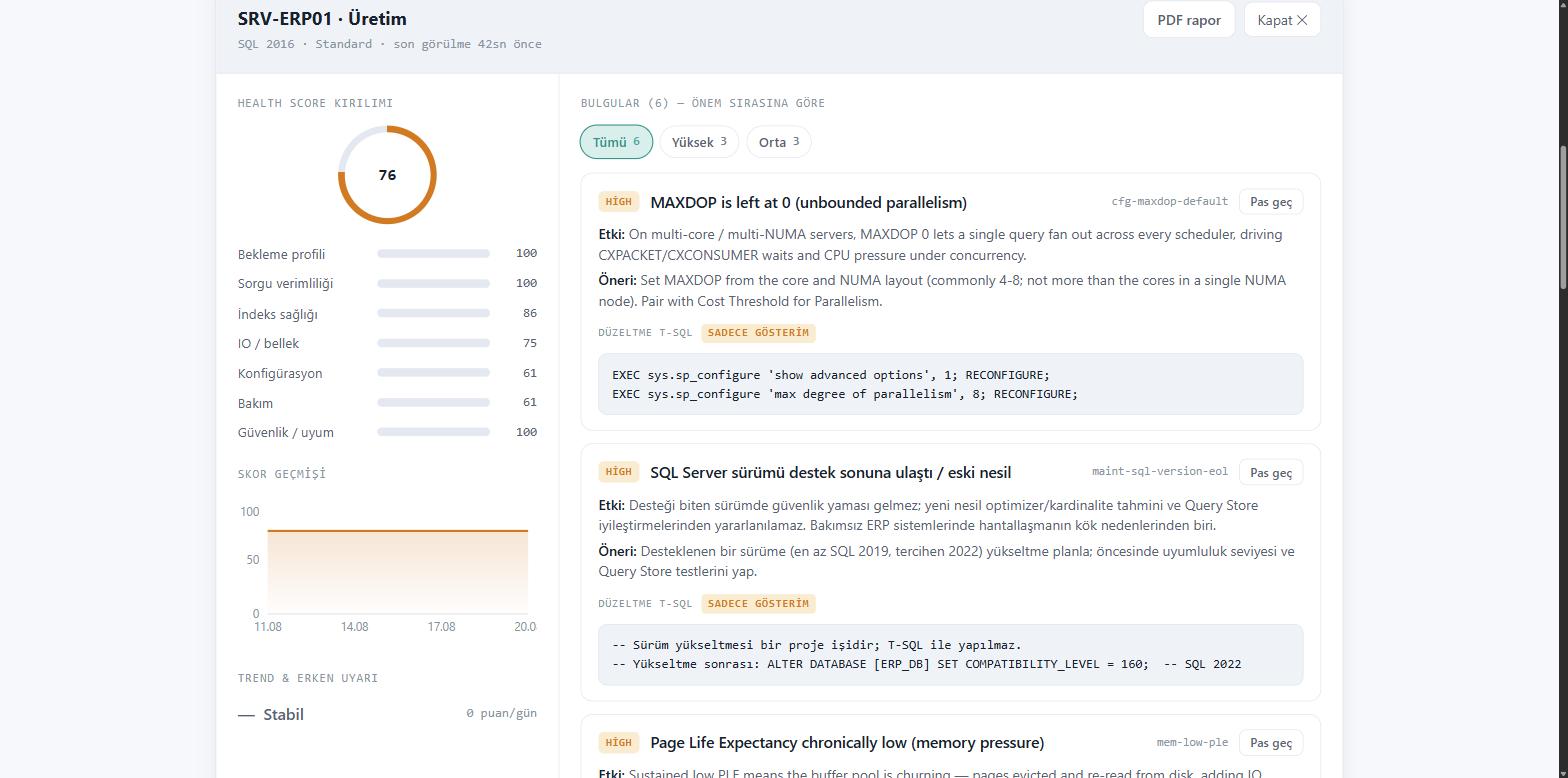The height and width of the screenshot is (778, 1568).
Task: Dismiss the Page Life Expectancy finding with Pas geç
Action: tap(1271, 743)
